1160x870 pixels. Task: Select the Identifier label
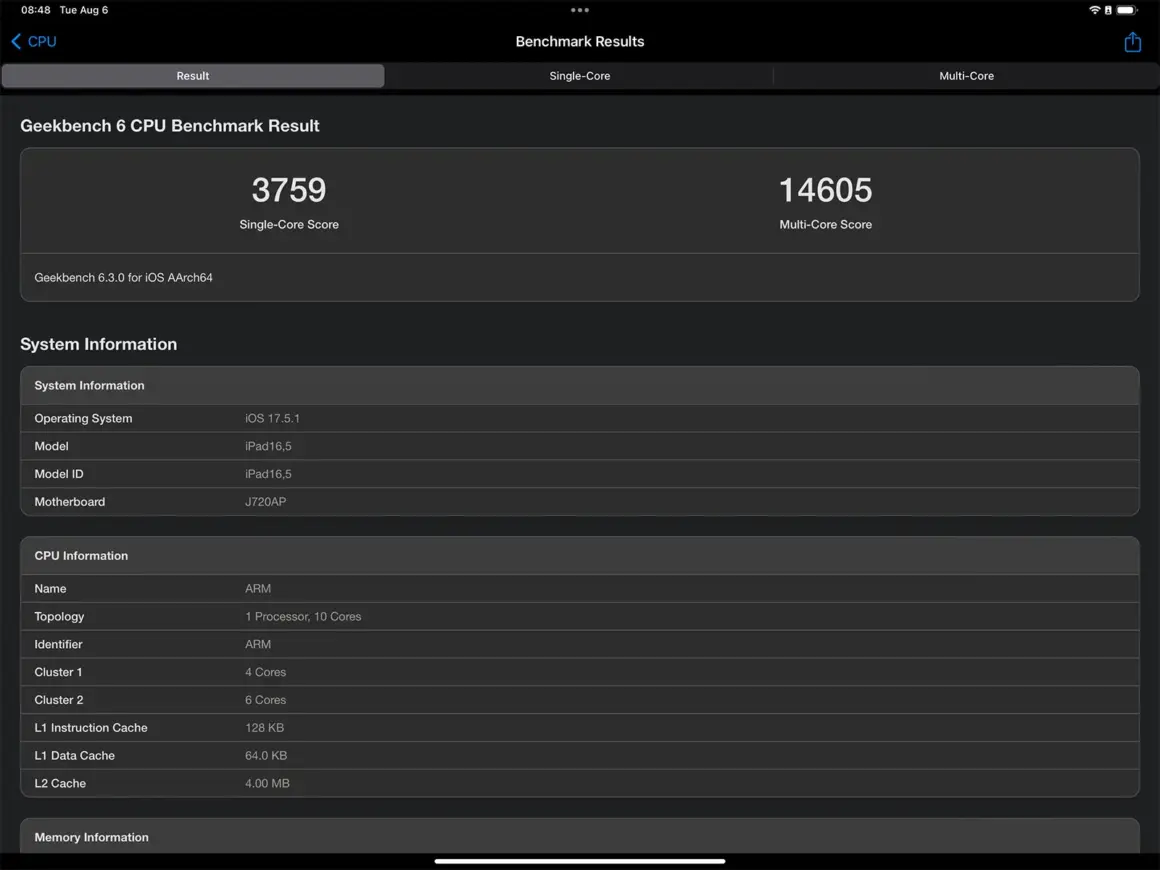pos(58,644)
